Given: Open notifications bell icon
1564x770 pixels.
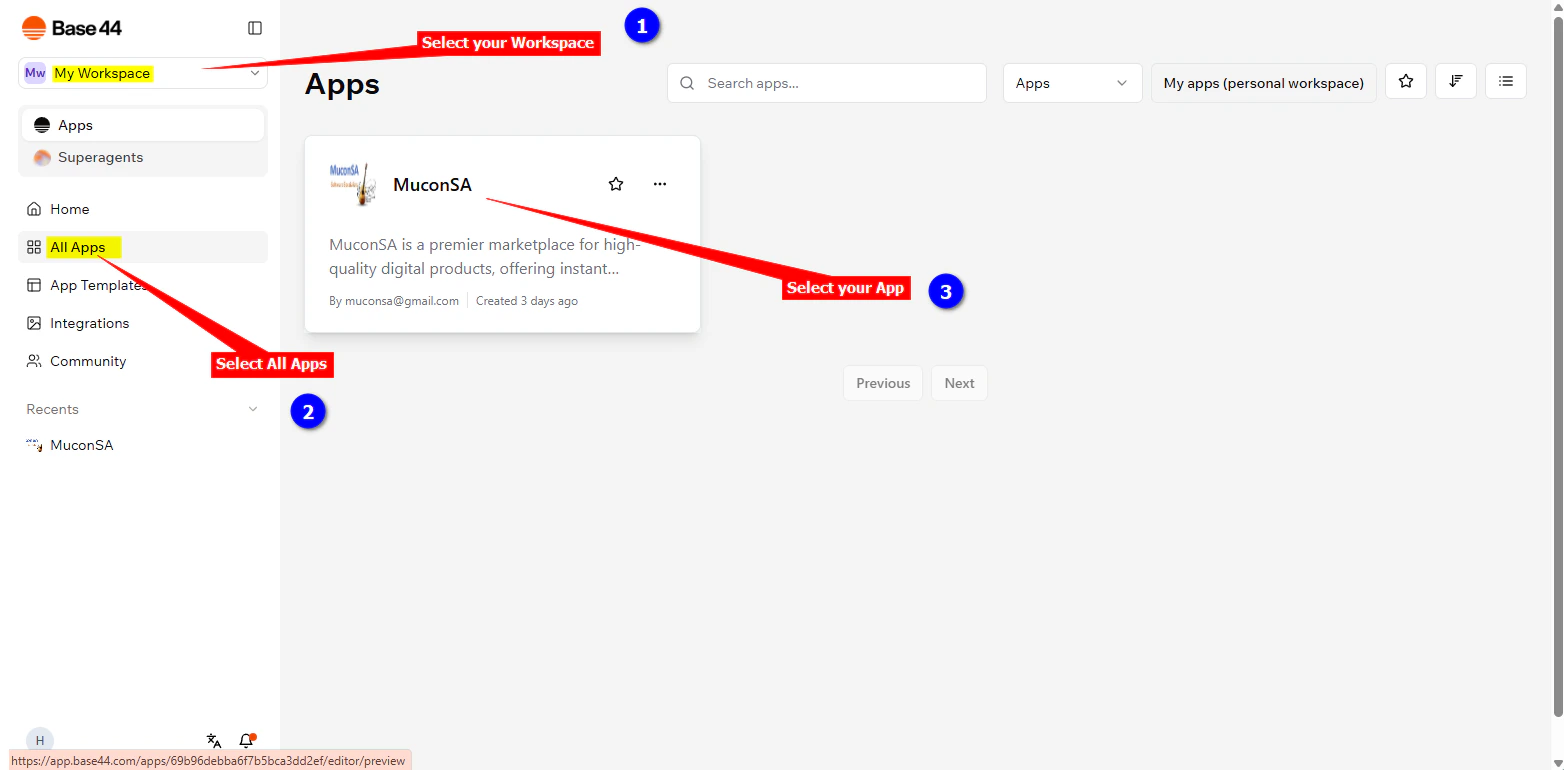Looking at the screenshot, I should (246, 741).
